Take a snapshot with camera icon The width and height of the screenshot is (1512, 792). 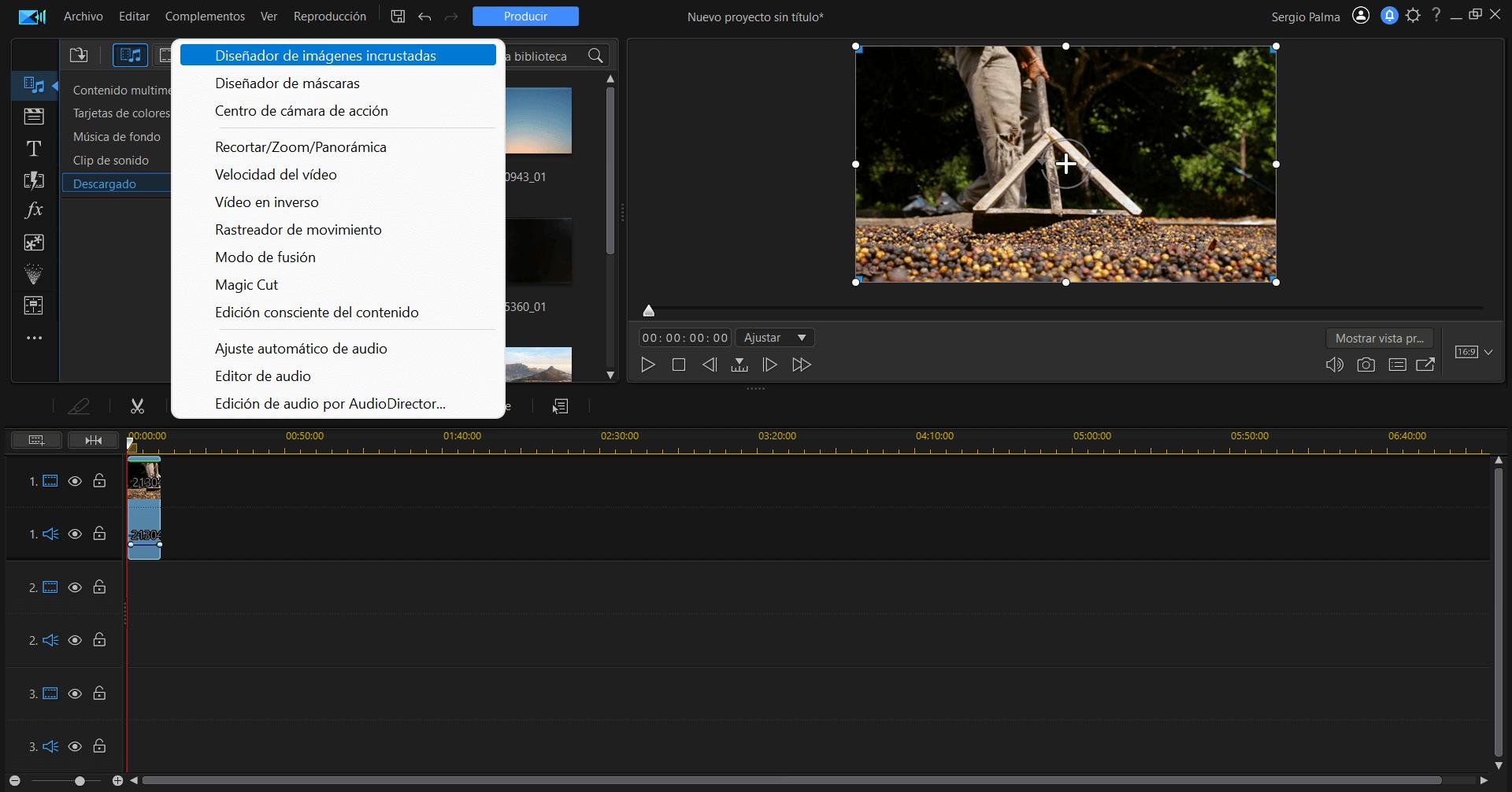[1366, 365]
